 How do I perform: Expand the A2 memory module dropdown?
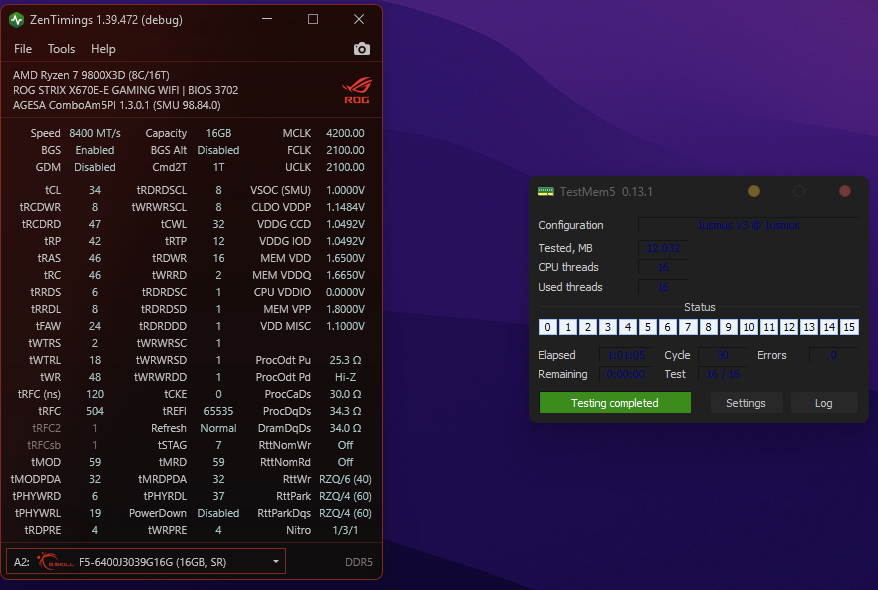point(275,561)
